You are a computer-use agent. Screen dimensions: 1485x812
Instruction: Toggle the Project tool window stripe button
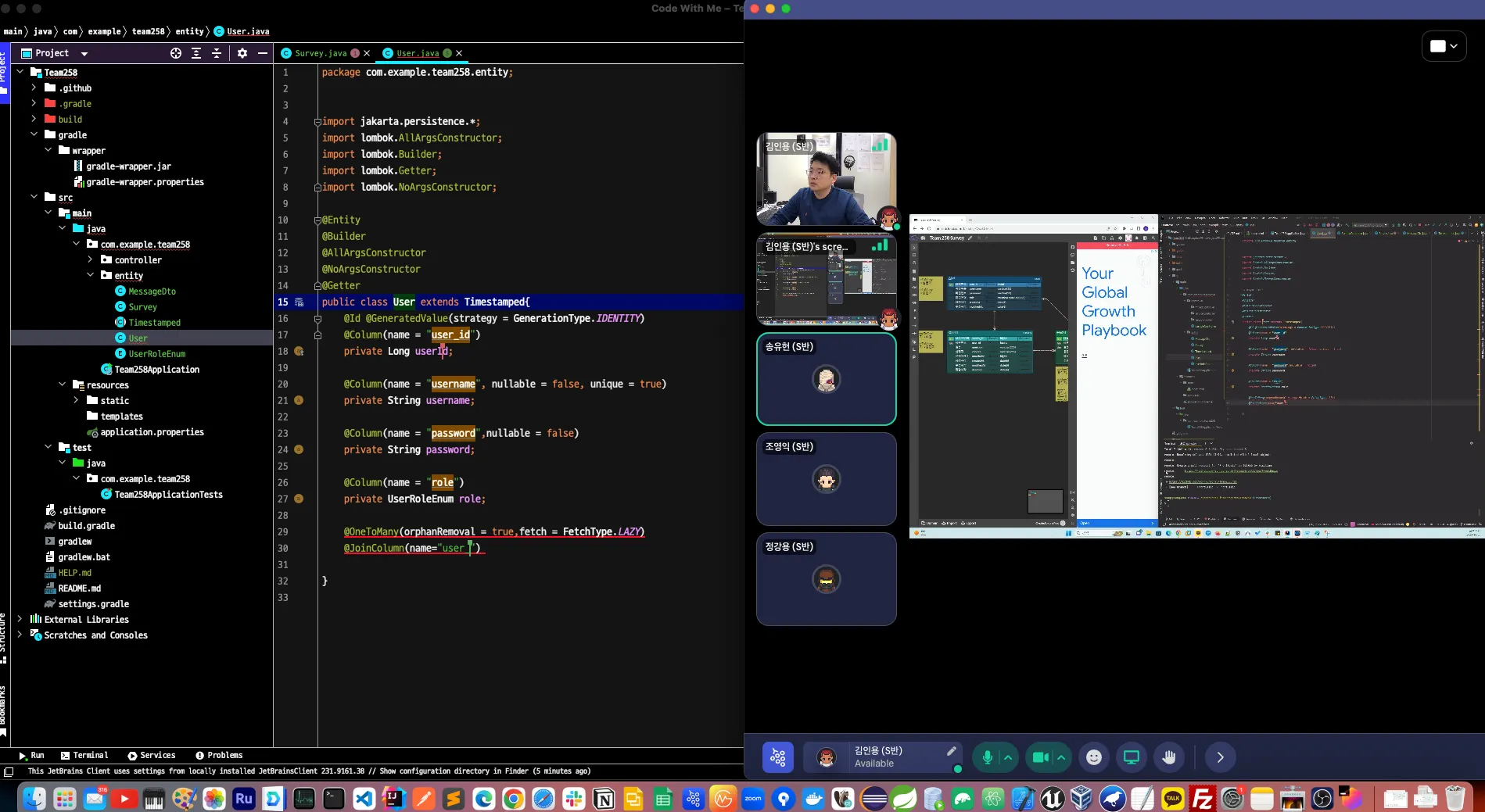(x=4, y=73)
